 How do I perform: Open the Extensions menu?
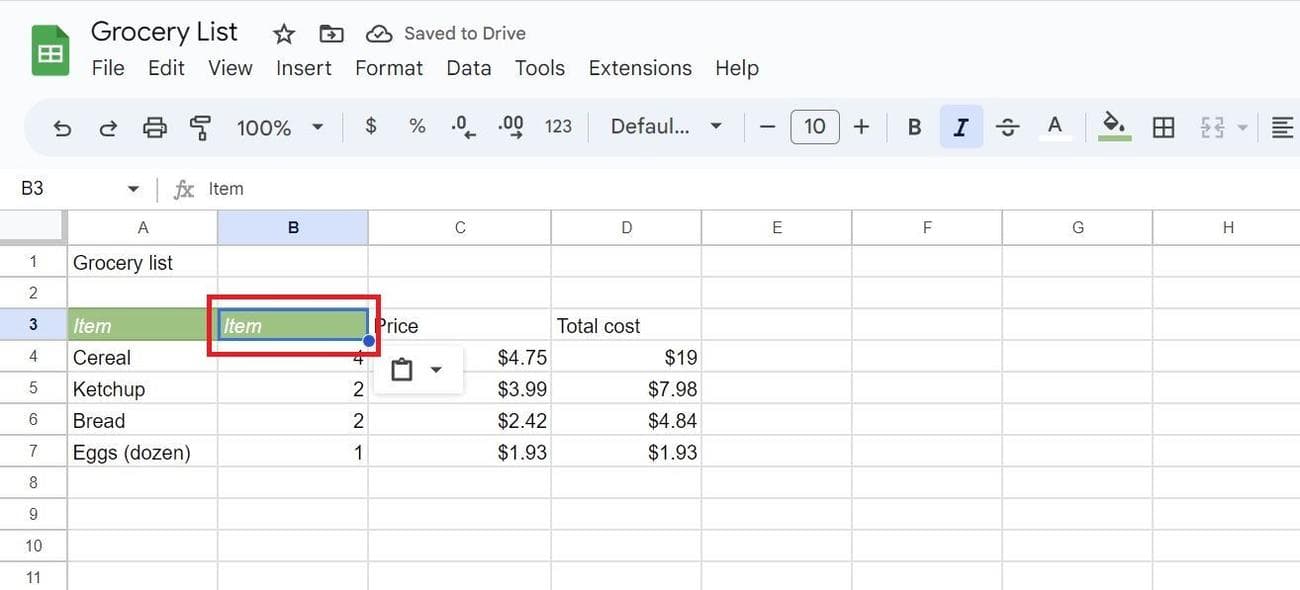point(640,68)
